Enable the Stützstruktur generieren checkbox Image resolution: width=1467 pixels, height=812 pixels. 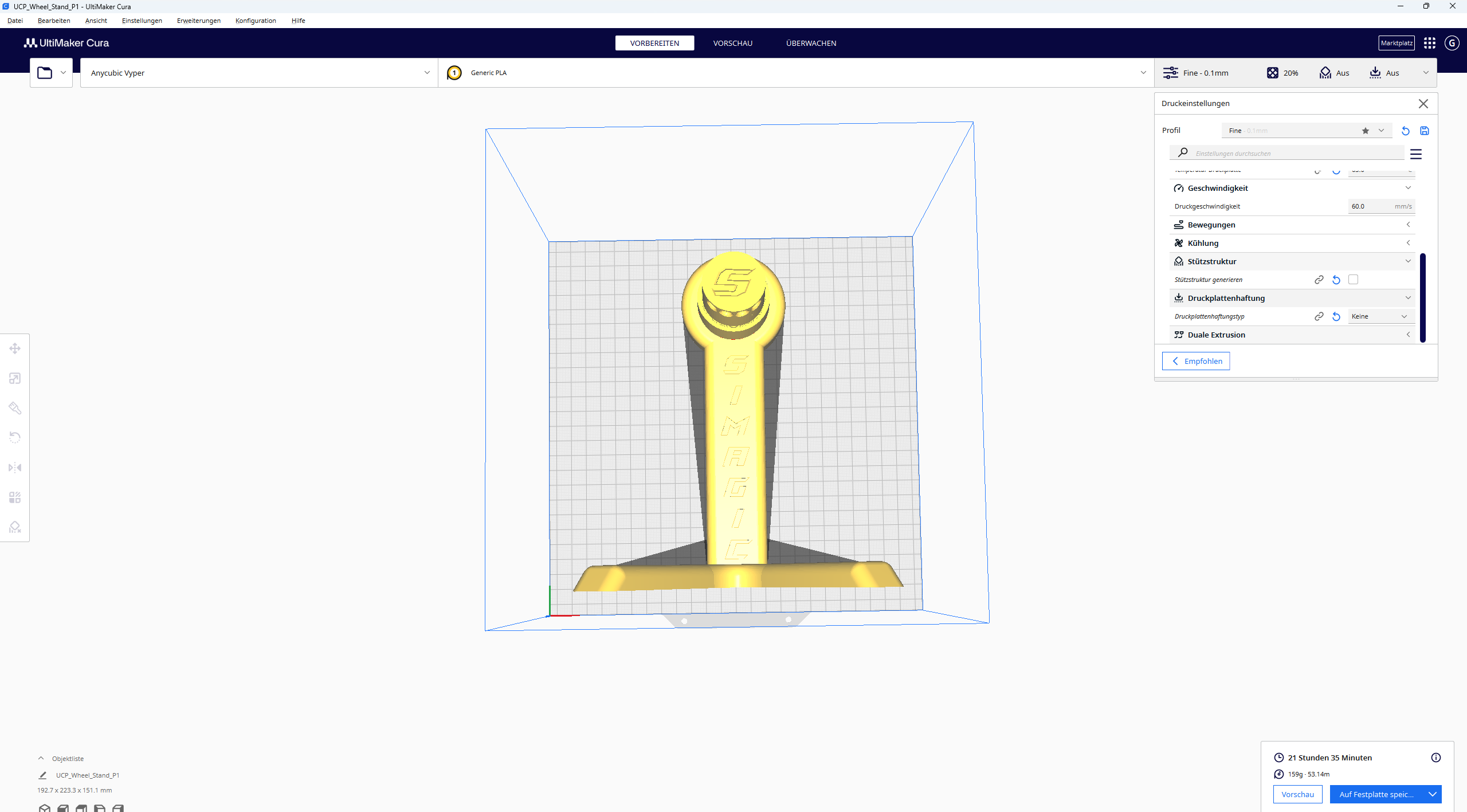(1354, 280)
